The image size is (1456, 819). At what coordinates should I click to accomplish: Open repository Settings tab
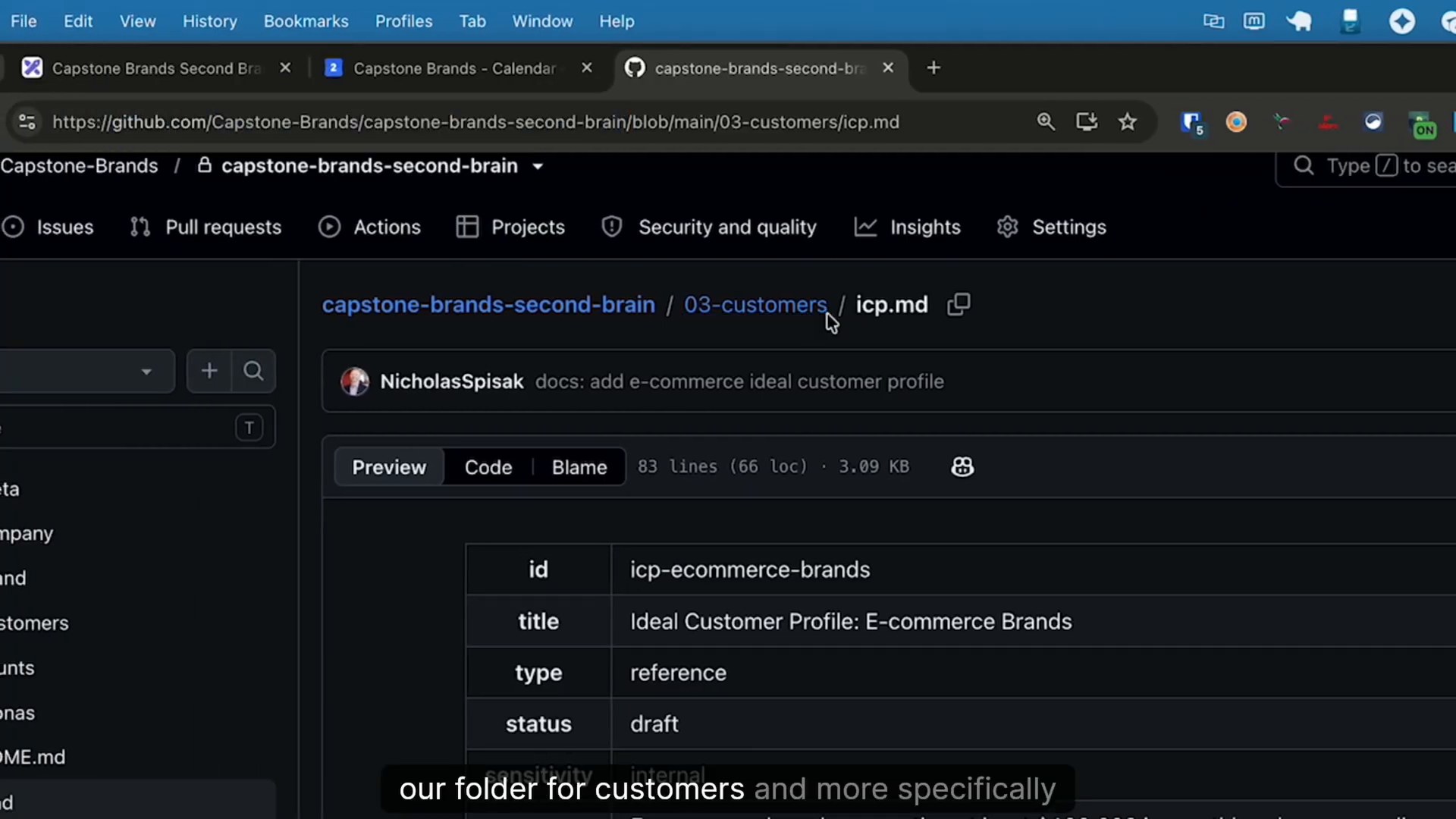(x=1051, y=227)
